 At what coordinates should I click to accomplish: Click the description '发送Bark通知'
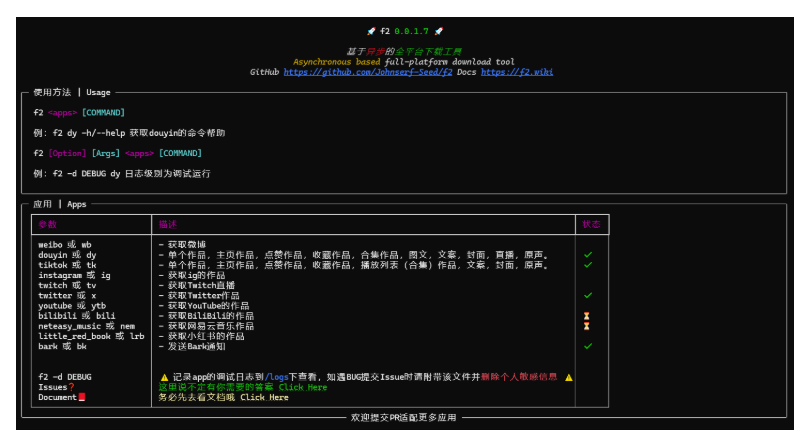point(196,347)
